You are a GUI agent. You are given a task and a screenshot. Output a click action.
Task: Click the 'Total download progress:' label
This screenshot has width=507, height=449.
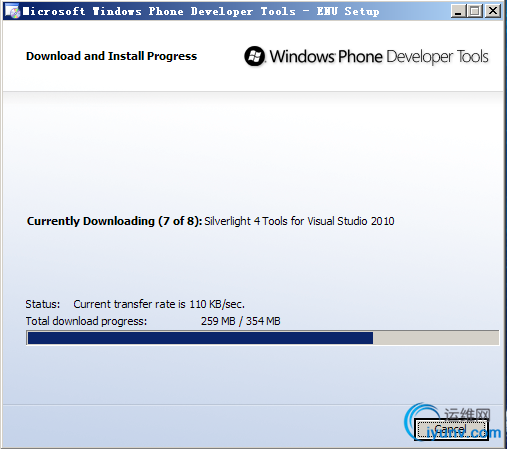tap(86, 321)
